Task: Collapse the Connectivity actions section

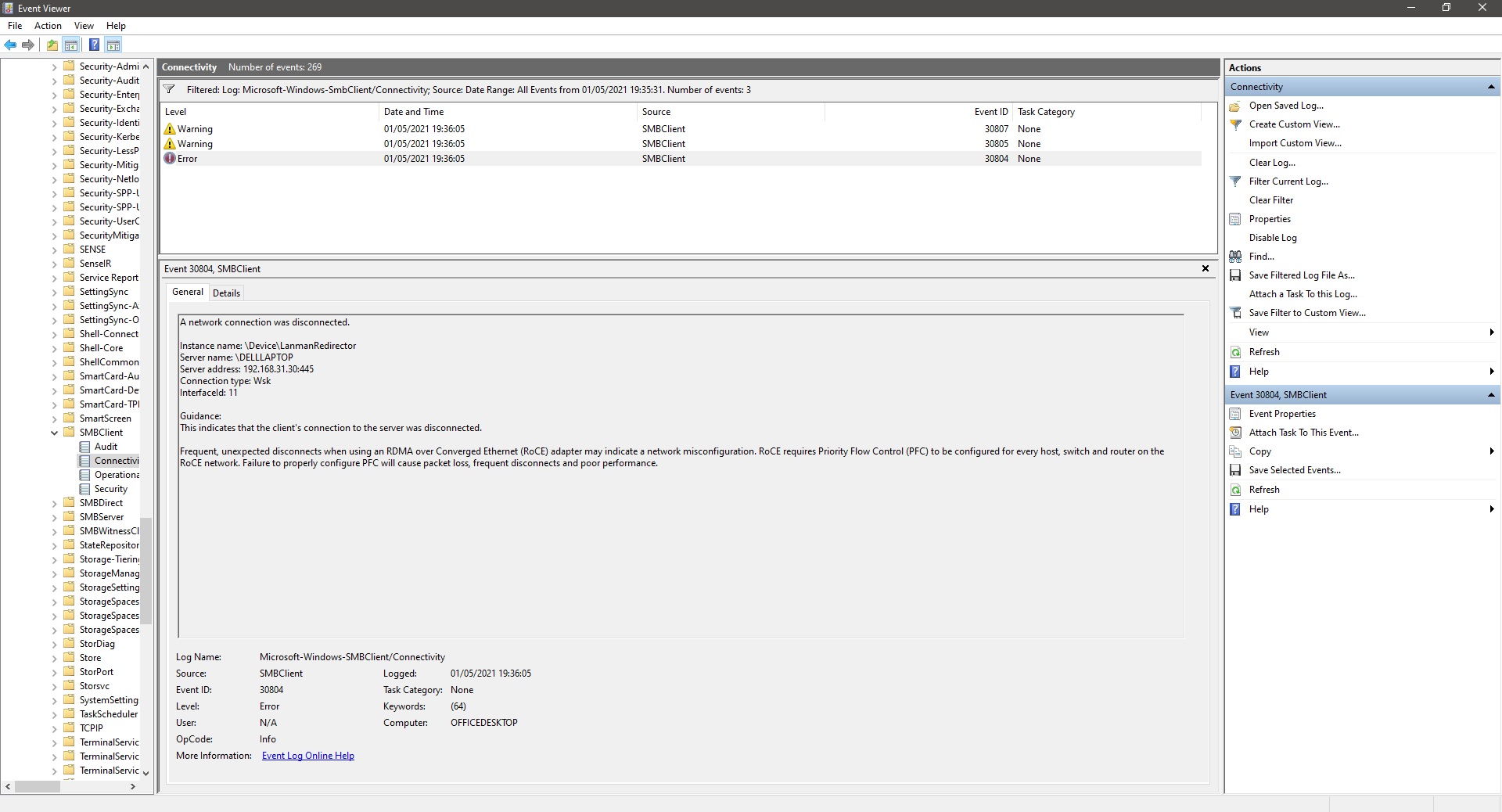Action: [1491, 87]
